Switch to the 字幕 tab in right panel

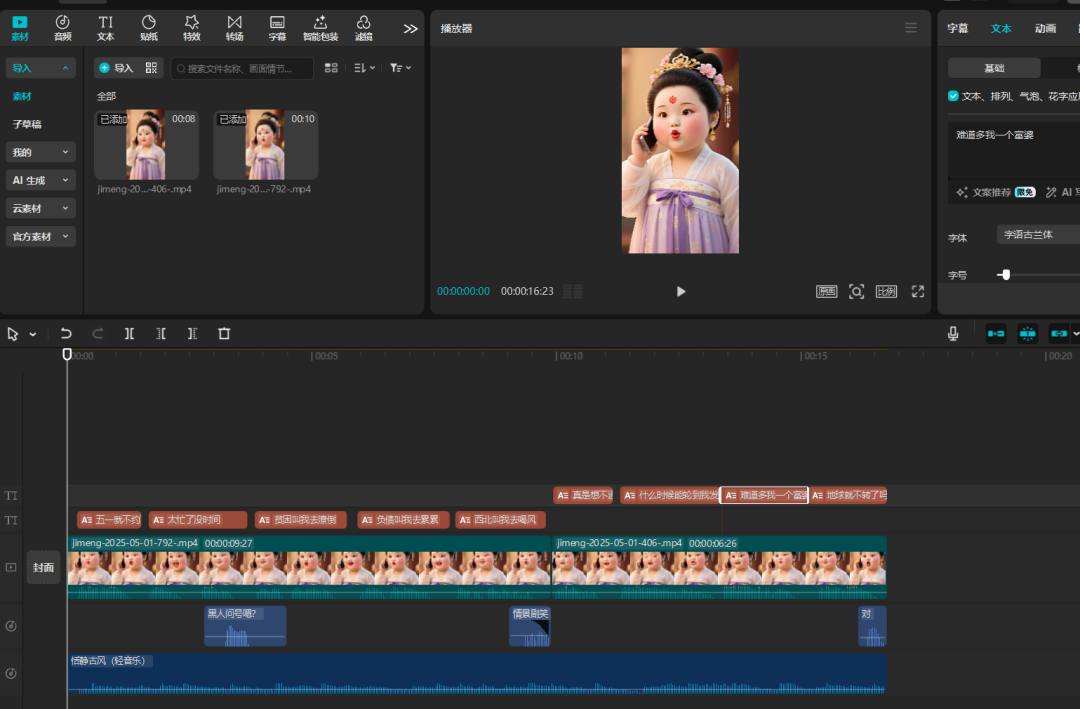[x=958, y=28]
